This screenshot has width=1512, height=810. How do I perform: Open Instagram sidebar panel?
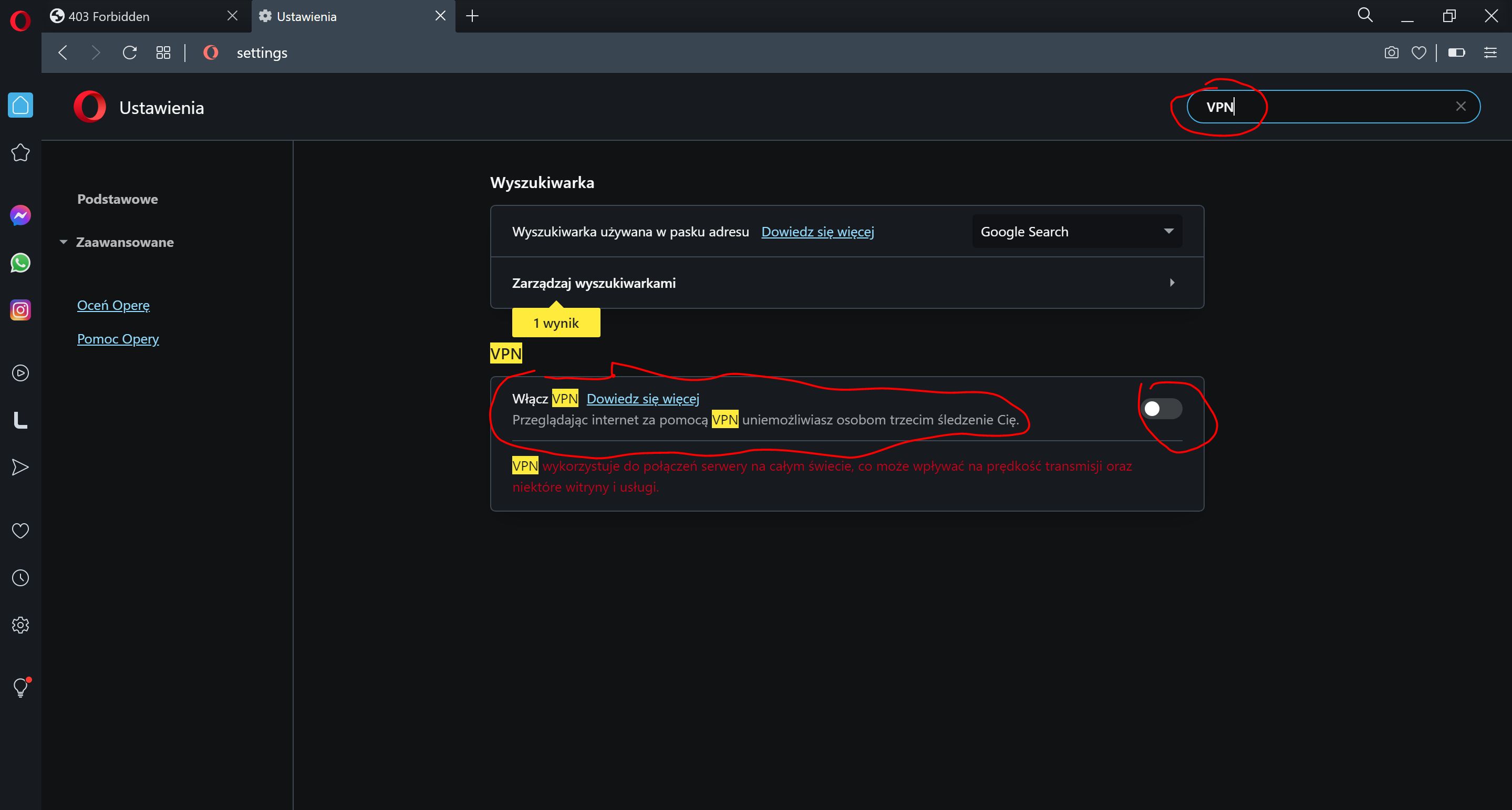20,309
